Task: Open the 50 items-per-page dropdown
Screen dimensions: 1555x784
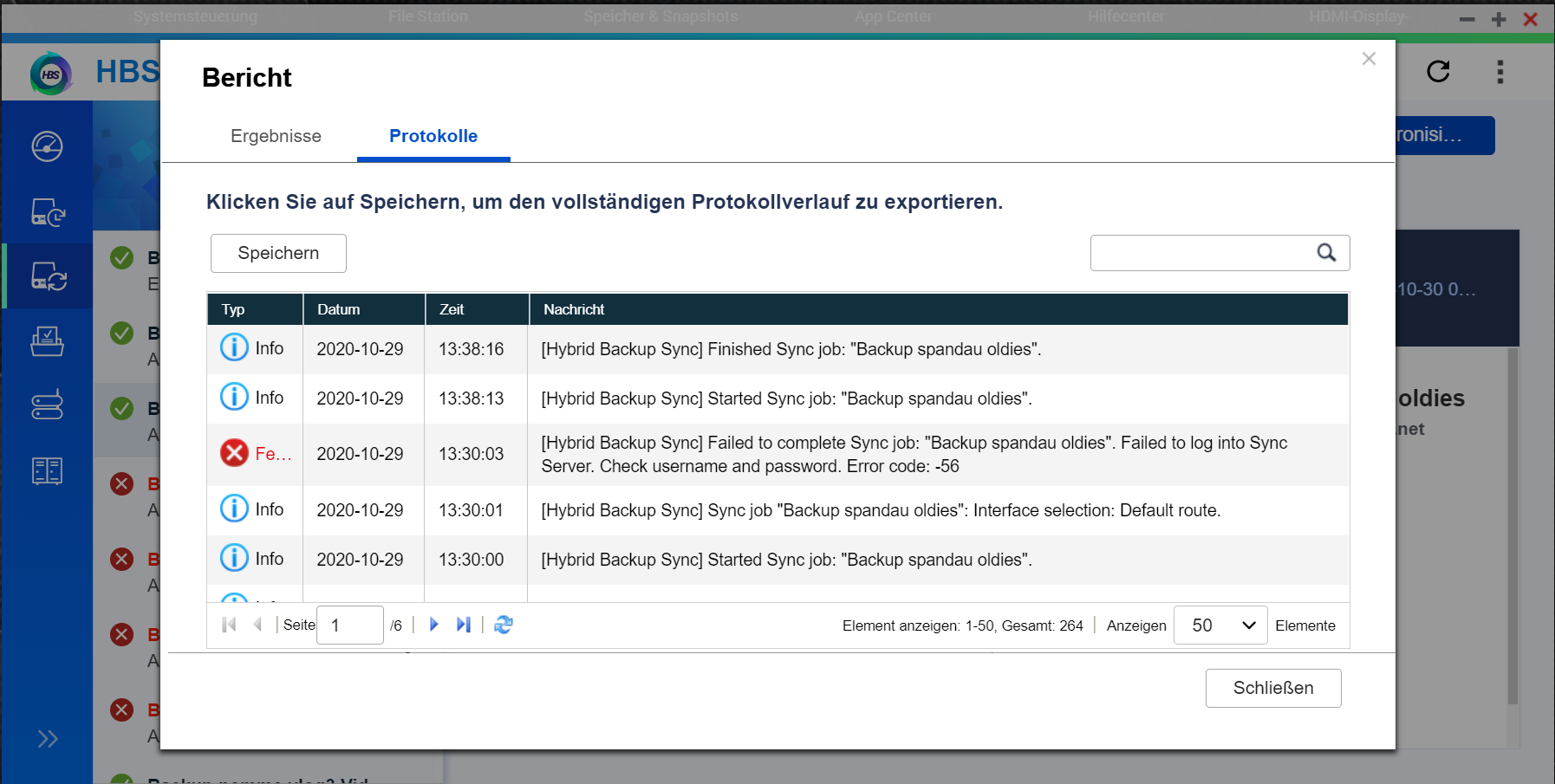Action: (x=1220, y=625)
